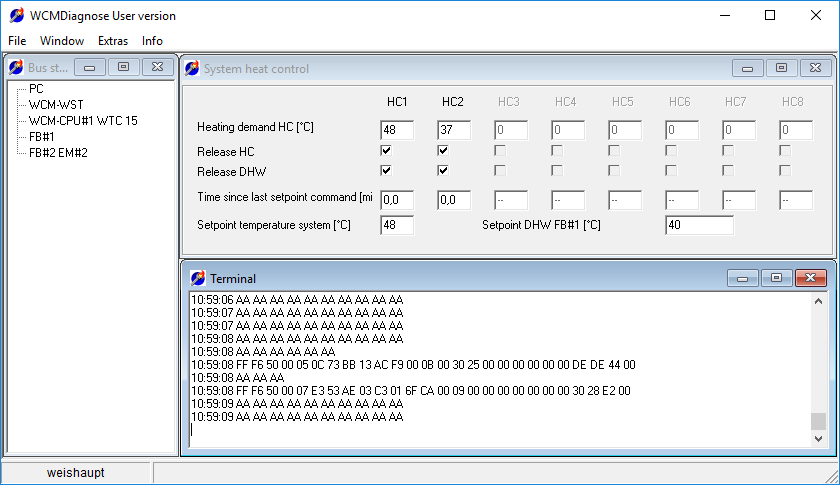
Task: Open the Extras menu
Action: (112, 41)
